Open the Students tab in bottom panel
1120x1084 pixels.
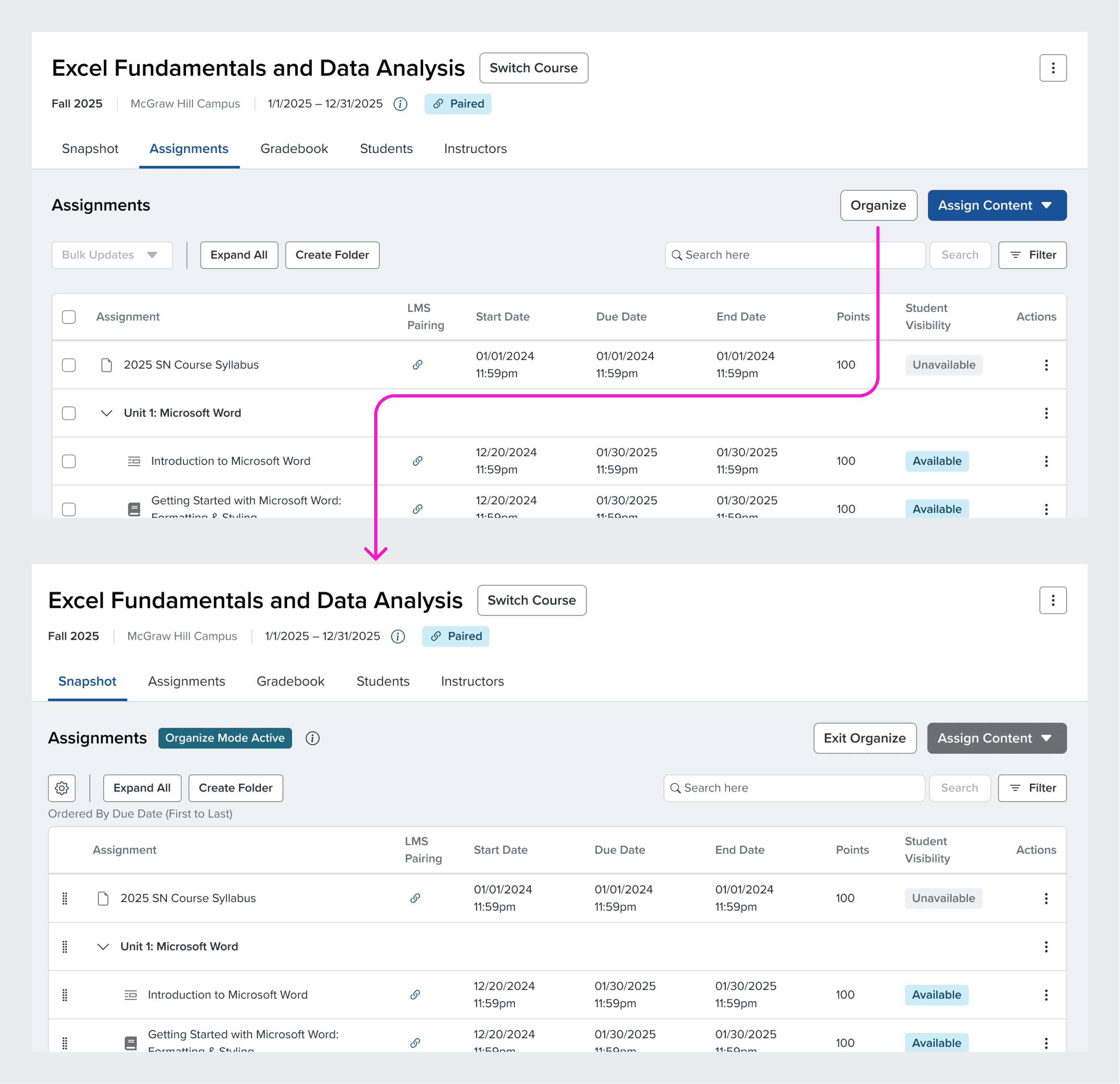383,681
